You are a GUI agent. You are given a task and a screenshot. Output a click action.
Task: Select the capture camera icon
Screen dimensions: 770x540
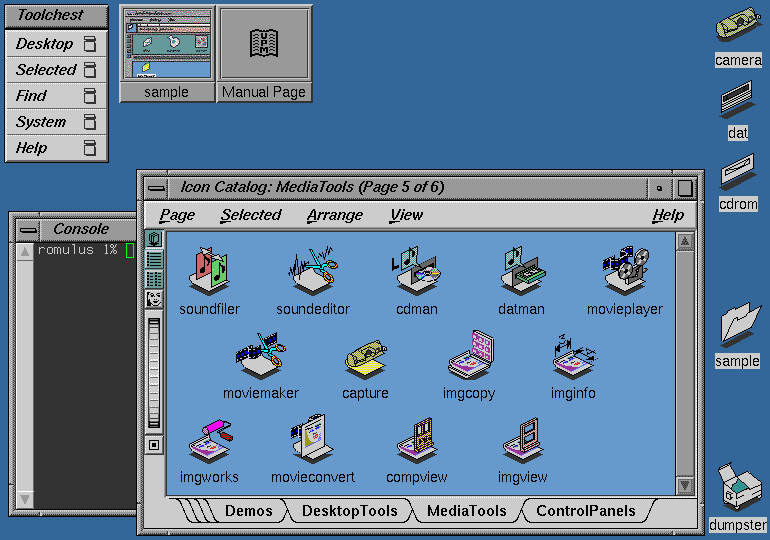coord(365,359)
